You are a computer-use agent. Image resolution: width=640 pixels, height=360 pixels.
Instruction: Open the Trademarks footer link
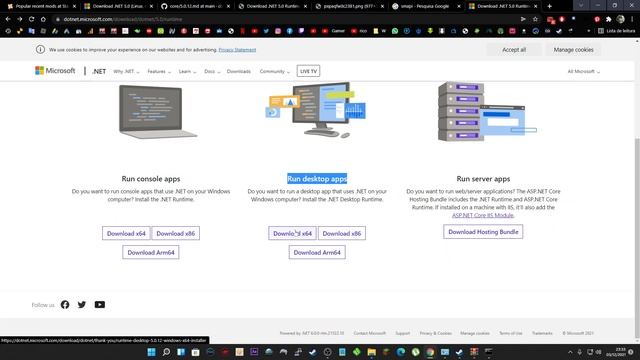coord(542,333)
